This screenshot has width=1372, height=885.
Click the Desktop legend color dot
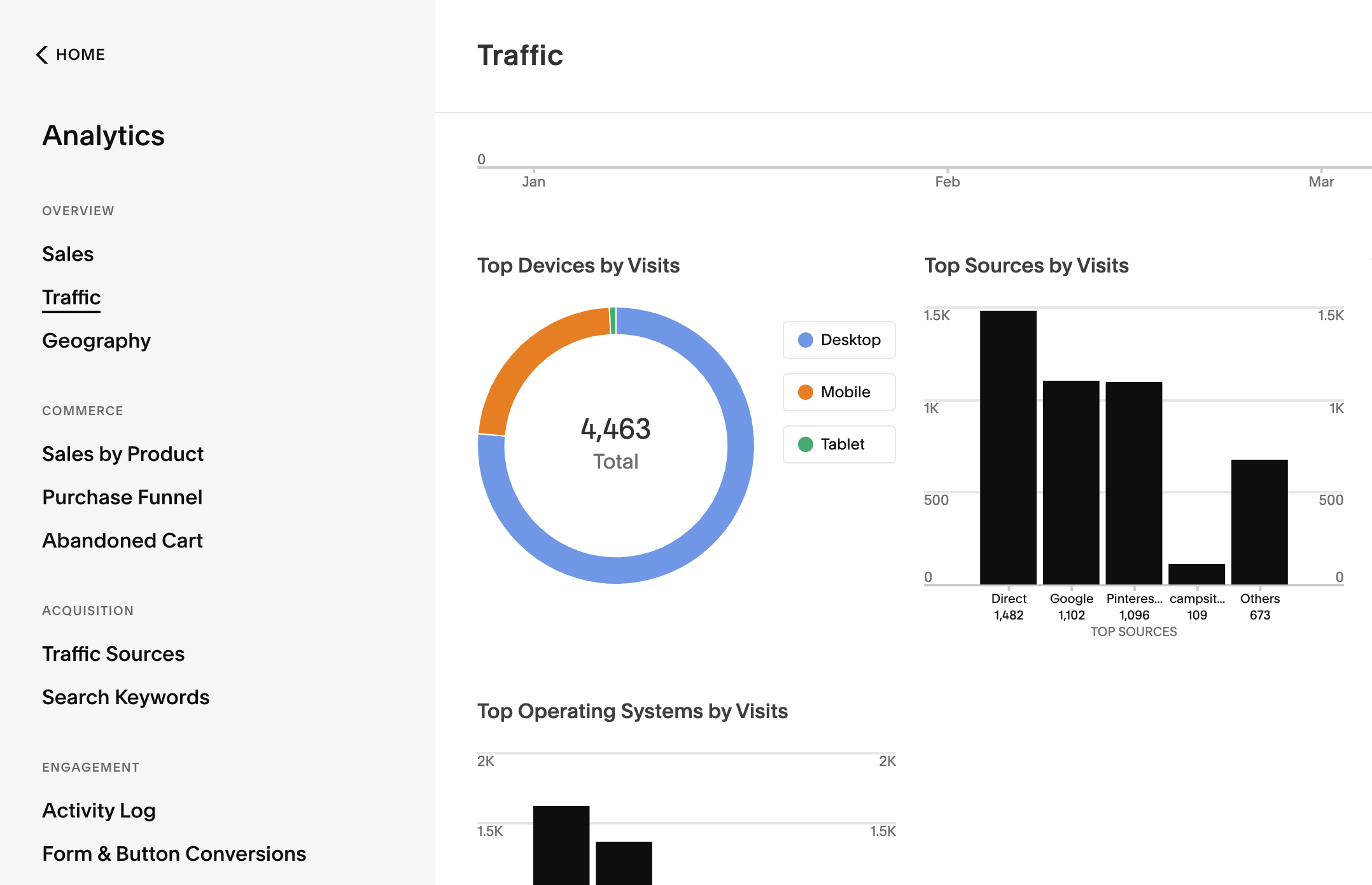pos(806,340)
